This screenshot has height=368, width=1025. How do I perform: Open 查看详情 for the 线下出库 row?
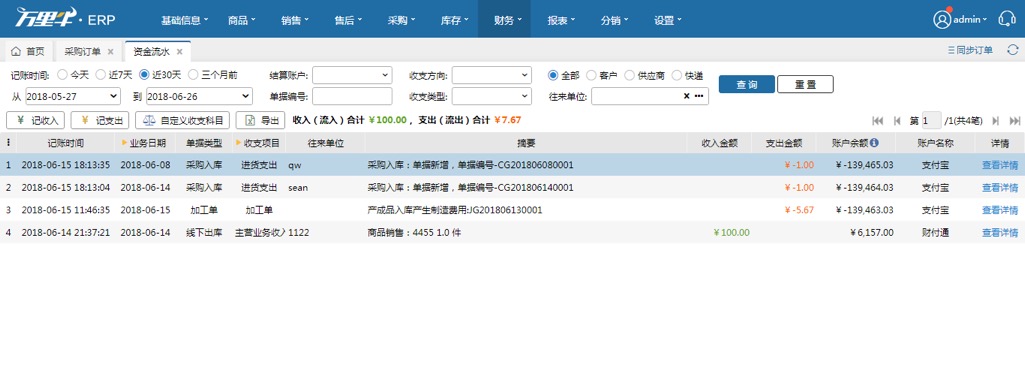(1000, 233)
